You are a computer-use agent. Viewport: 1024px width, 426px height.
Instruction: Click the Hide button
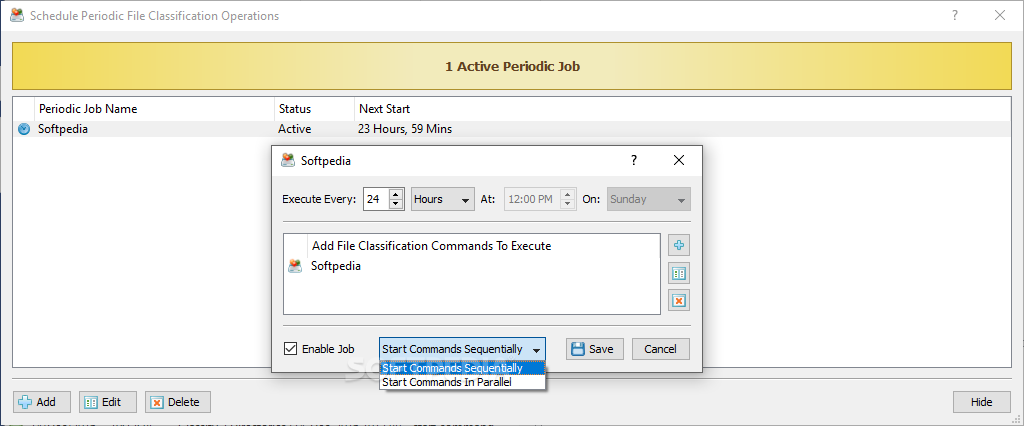coord(982,402)
